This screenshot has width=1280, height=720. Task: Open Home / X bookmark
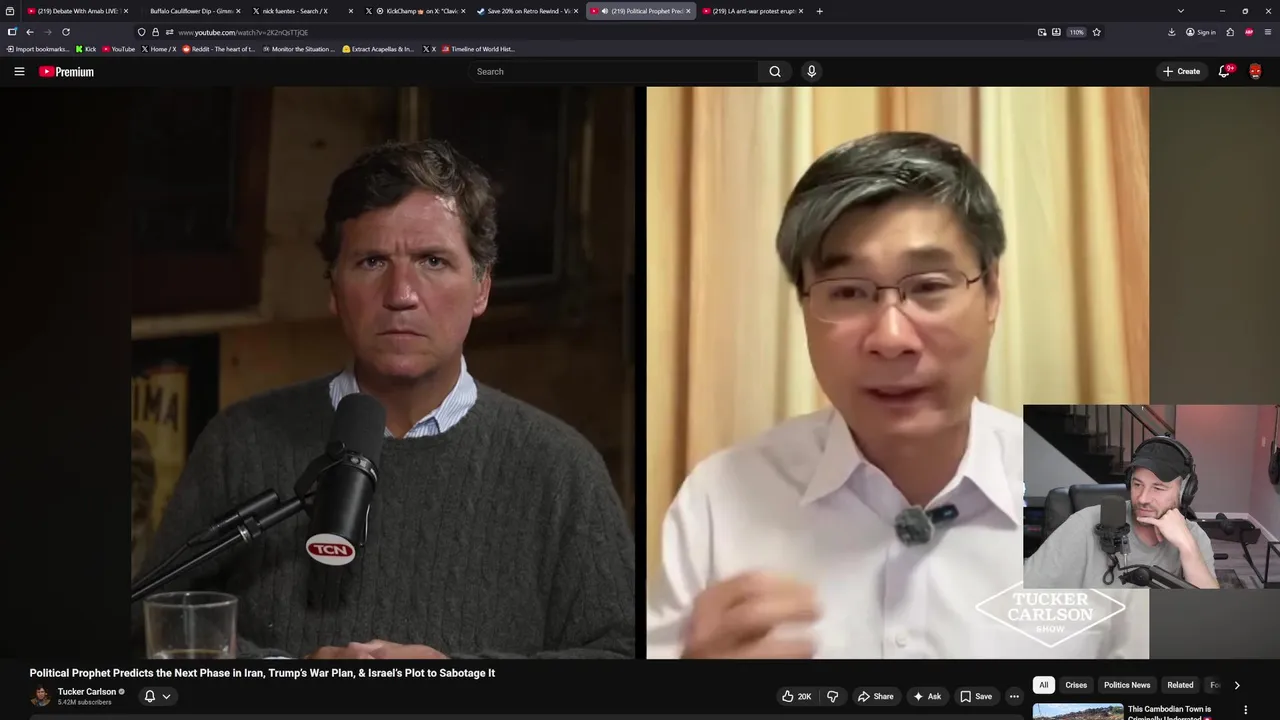tap(158, 49)
